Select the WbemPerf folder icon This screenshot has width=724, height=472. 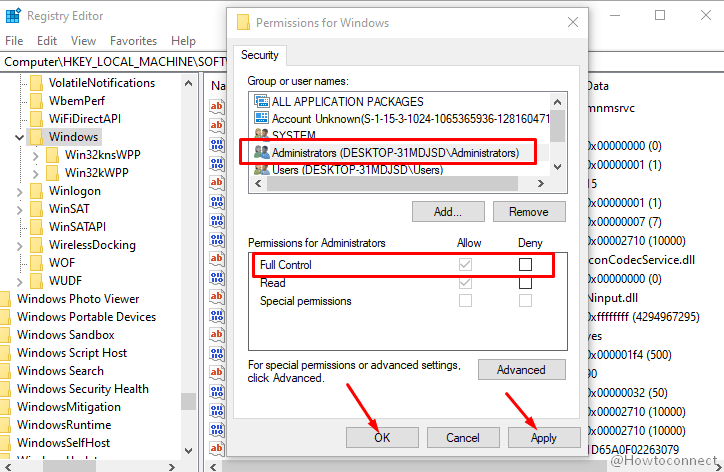(x=36, y=101)
